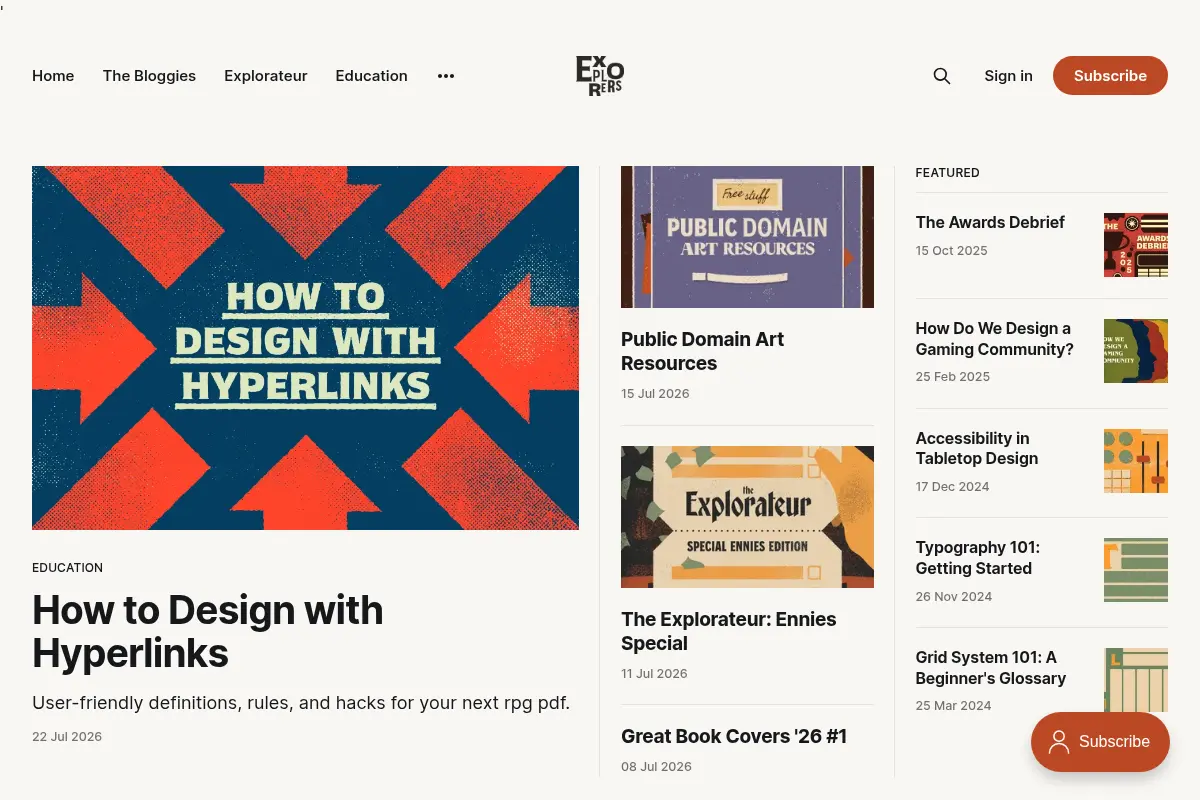This screenshot has width=1200, height=800.
Task: Open Typography 101 thumbnail
Action: pos(1136,570)
